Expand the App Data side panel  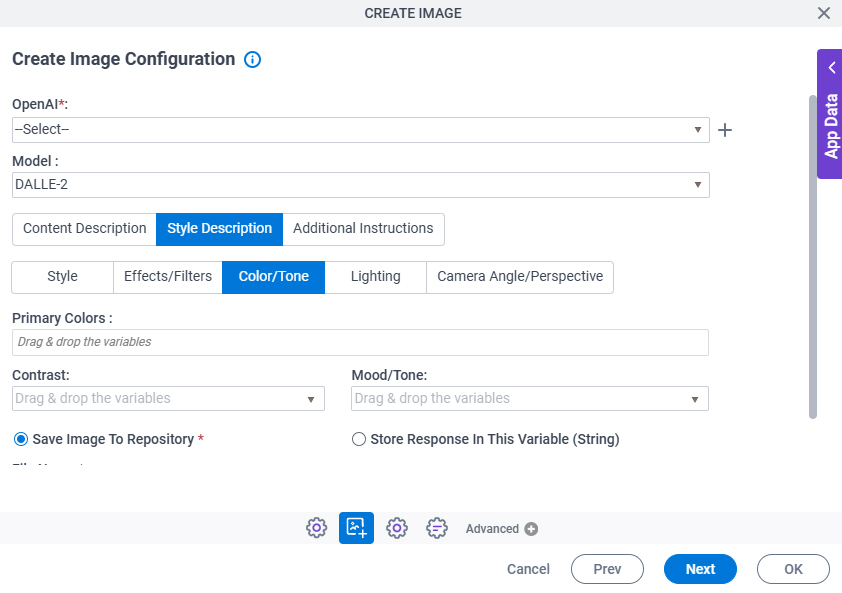pos(830,114)
